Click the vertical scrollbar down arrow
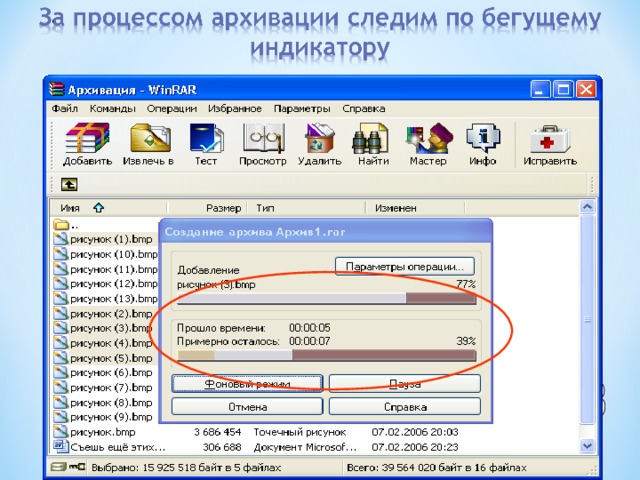 (590, 446)
